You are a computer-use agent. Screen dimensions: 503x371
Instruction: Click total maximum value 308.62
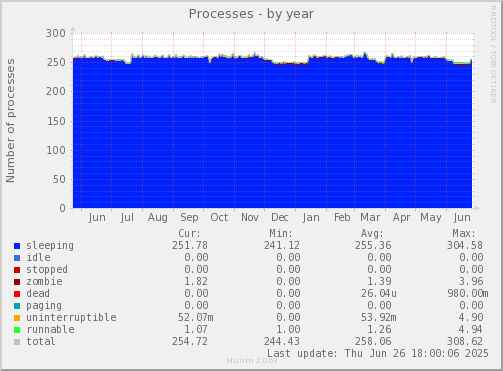(465, 342)
